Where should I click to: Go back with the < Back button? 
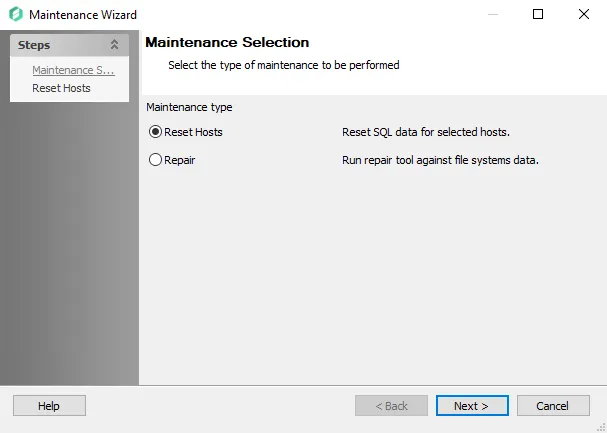391,406
